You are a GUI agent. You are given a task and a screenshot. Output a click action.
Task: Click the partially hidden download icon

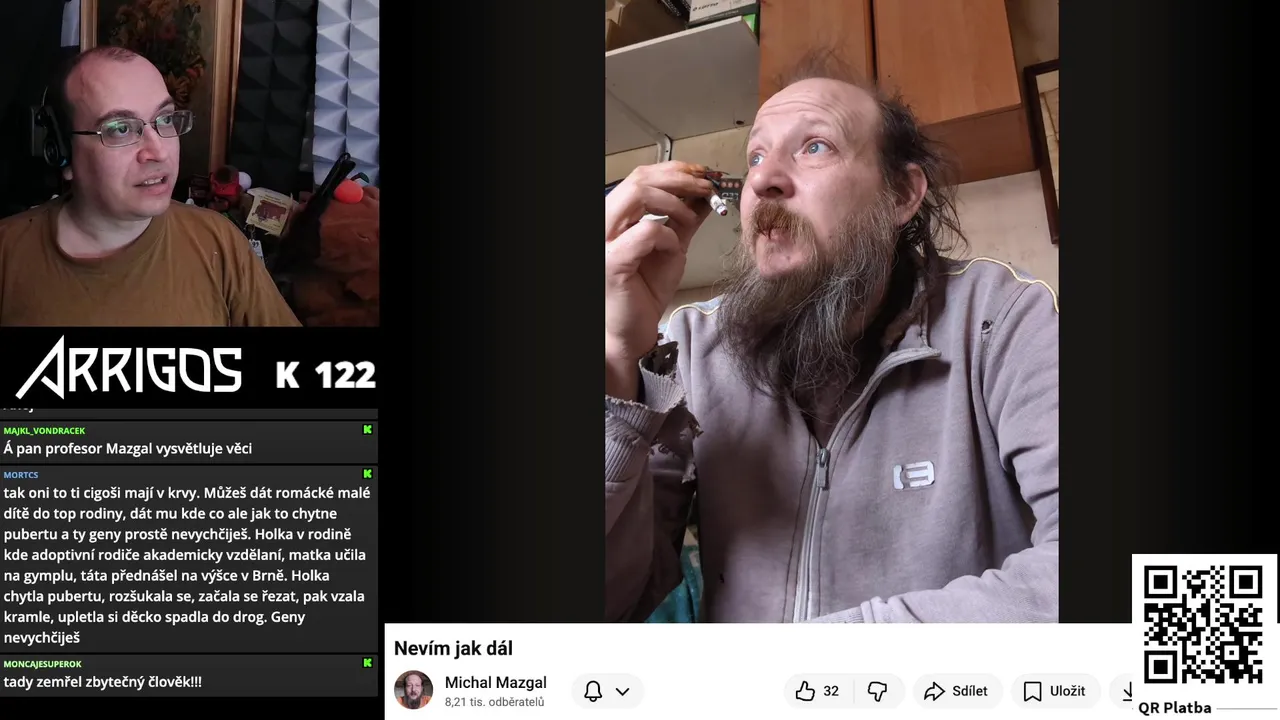(x=1128, y=691)
